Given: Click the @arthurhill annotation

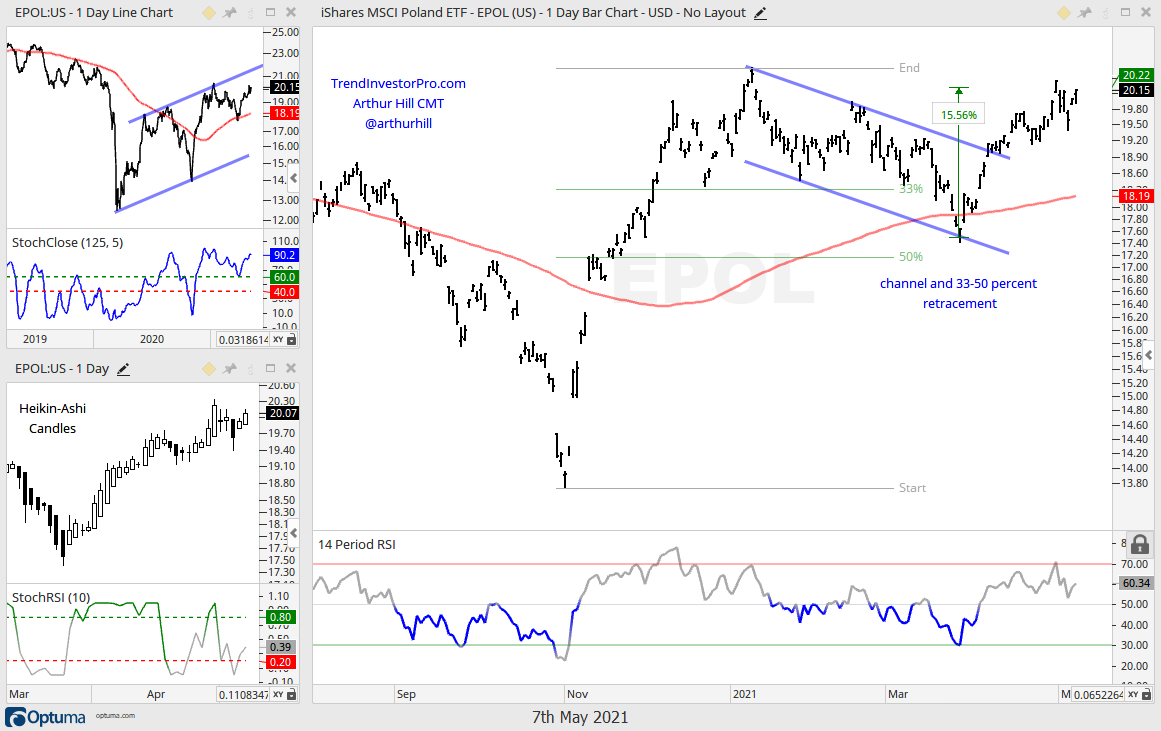Looking at the screenshot, I should click(x=398, y=124).
